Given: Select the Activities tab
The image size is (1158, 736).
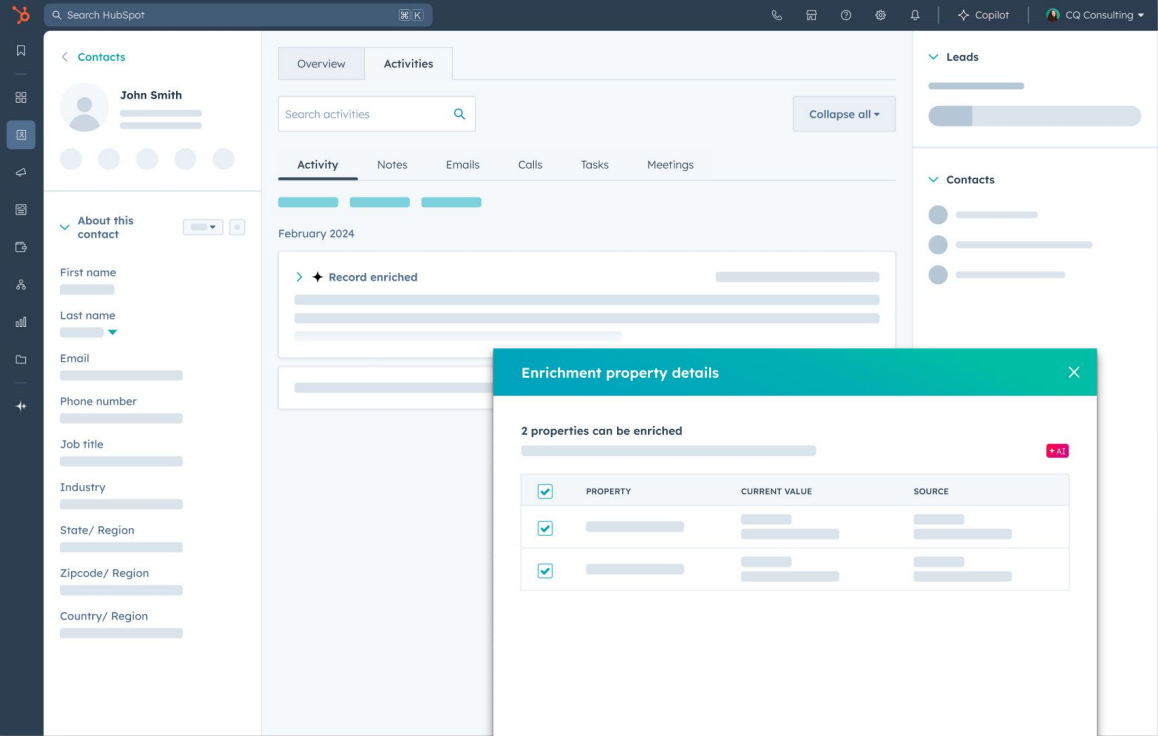Looking at the screenshot, I should point(408,63).
